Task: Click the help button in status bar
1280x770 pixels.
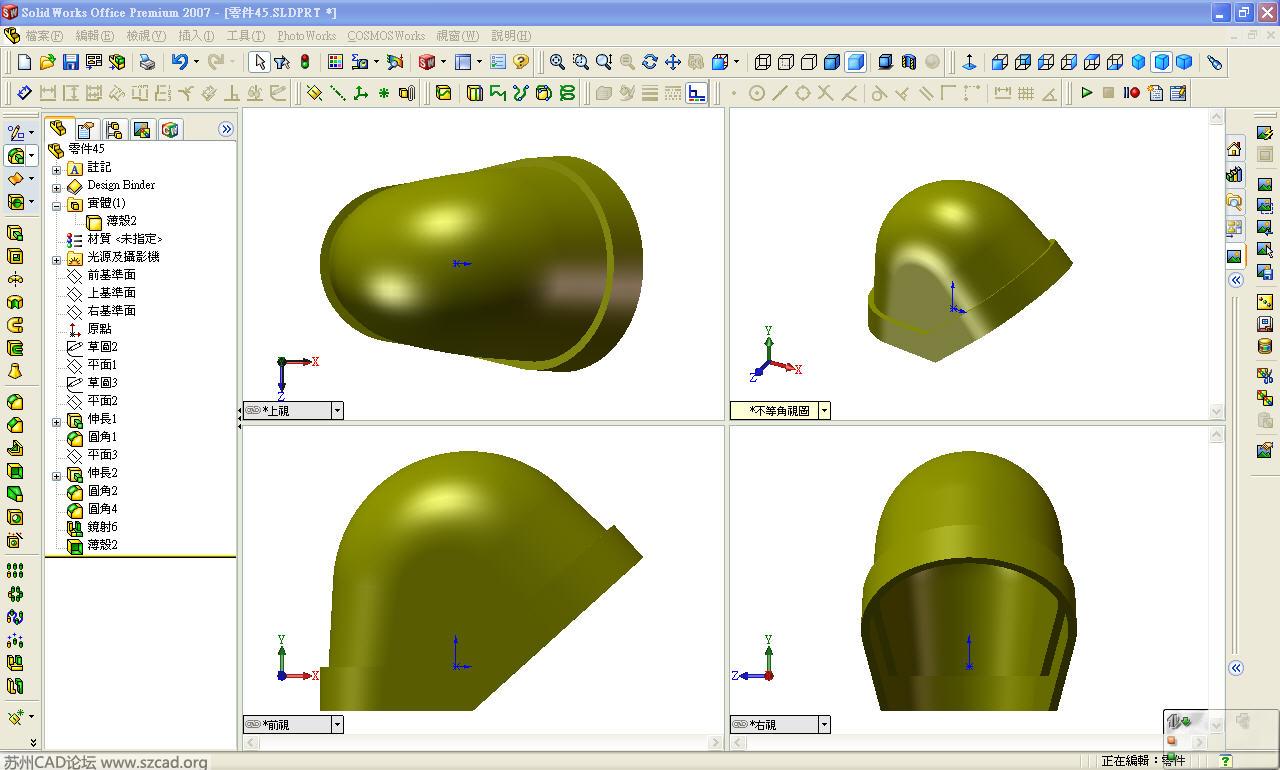Action: [x=1225, y=761]
